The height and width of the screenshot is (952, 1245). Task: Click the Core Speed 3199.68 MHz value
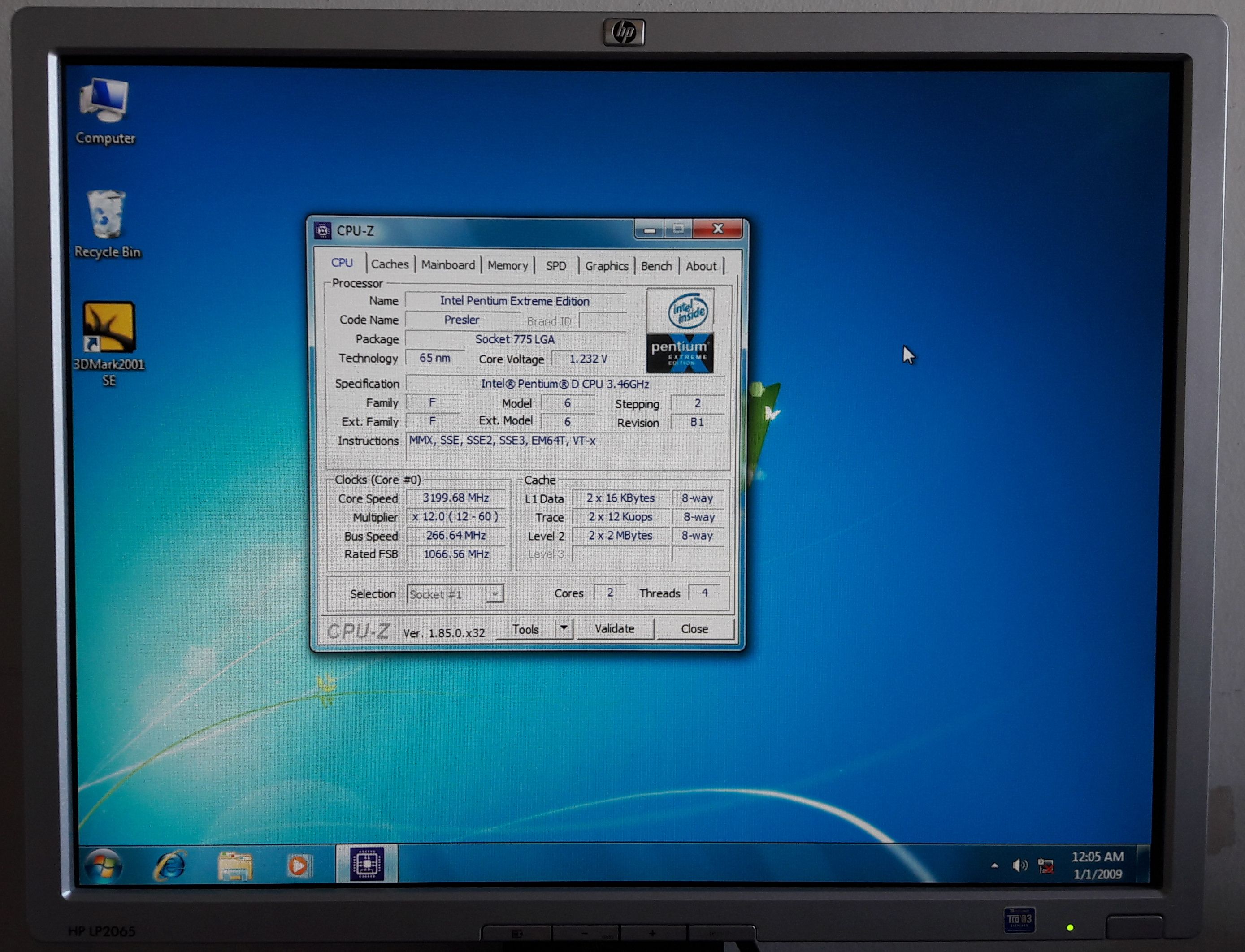click(456, 498)
